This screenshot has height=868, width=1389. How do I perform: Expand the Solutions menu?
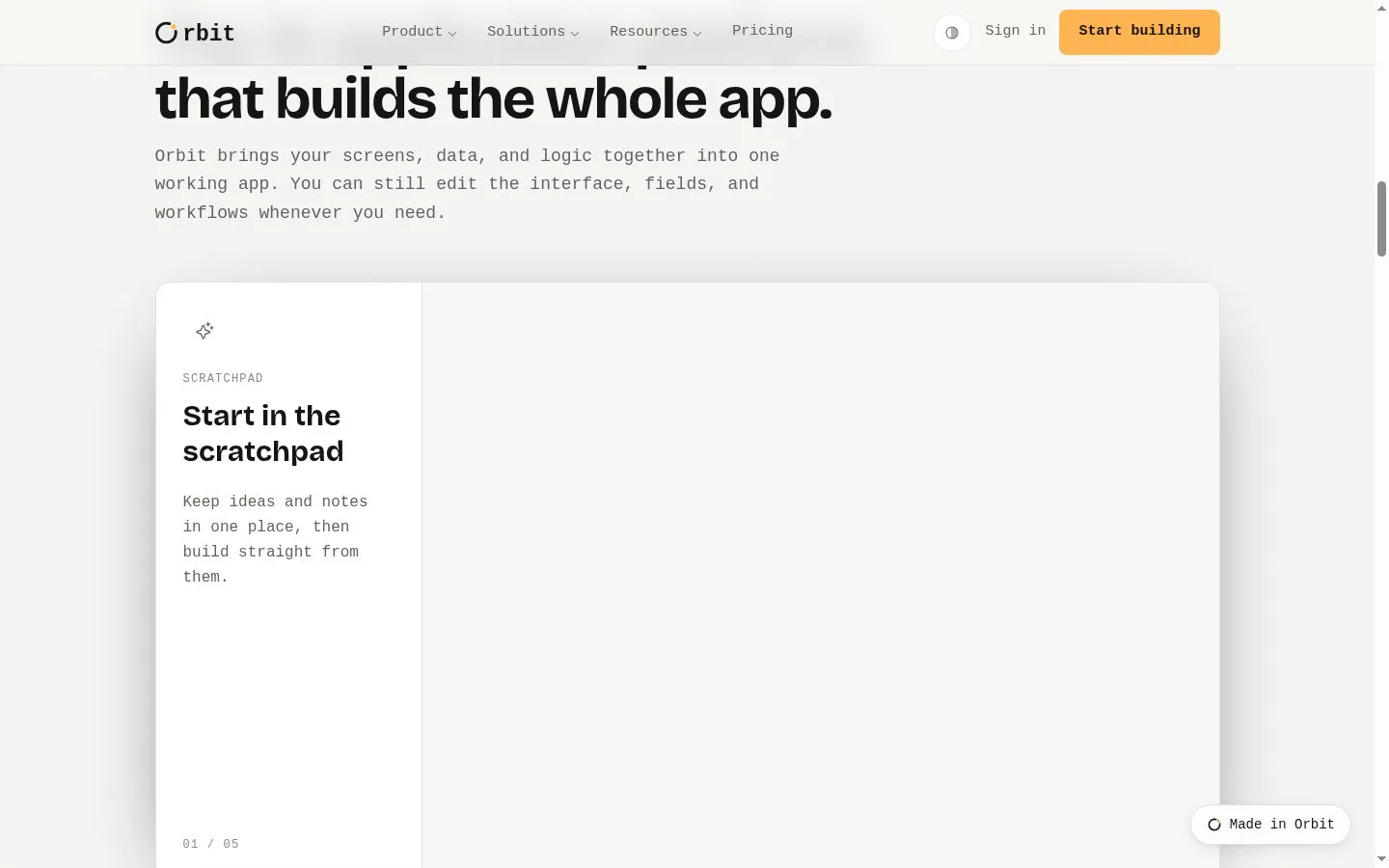coord(532,32)
